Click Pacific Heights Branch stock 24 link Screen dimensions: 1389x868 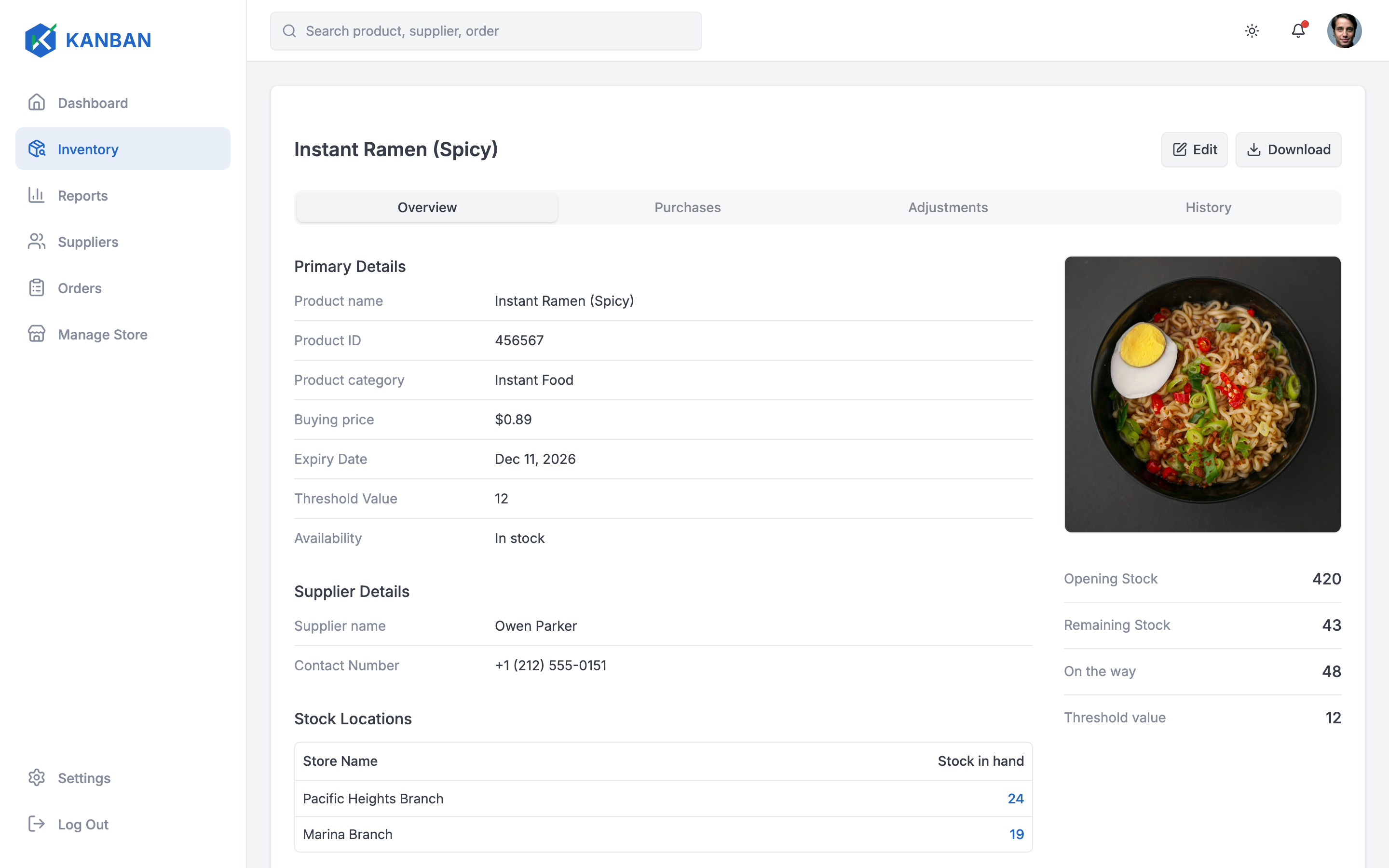coord(1015,799)
